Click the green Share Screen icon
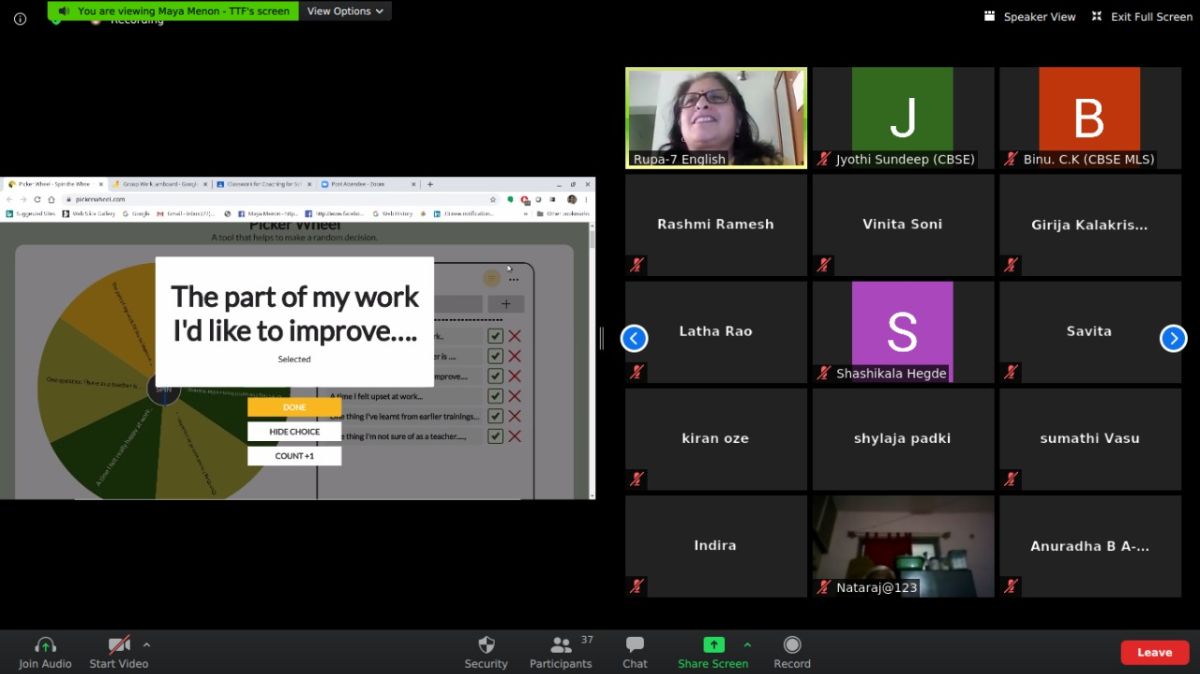The width and height of the screenshot is (1200, 674). [713, 646]
